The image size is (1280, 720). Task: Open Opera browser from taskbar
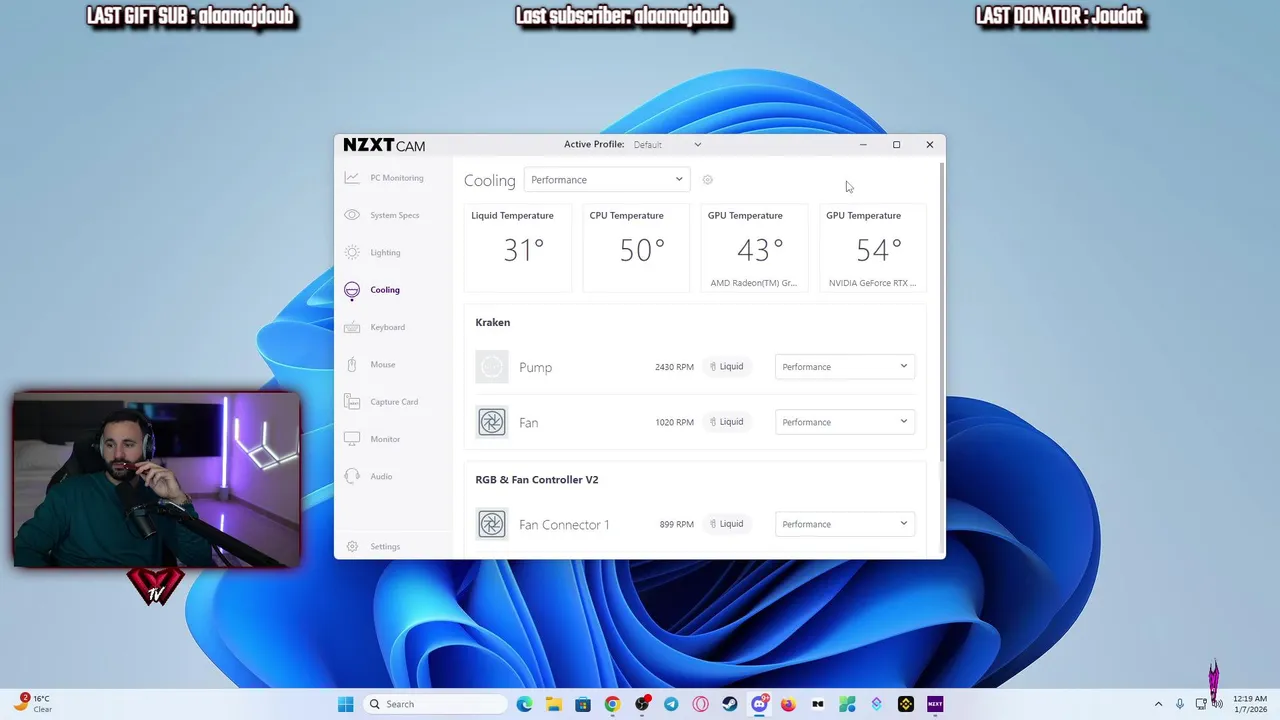pyautogui.click(x=700, y=704)
